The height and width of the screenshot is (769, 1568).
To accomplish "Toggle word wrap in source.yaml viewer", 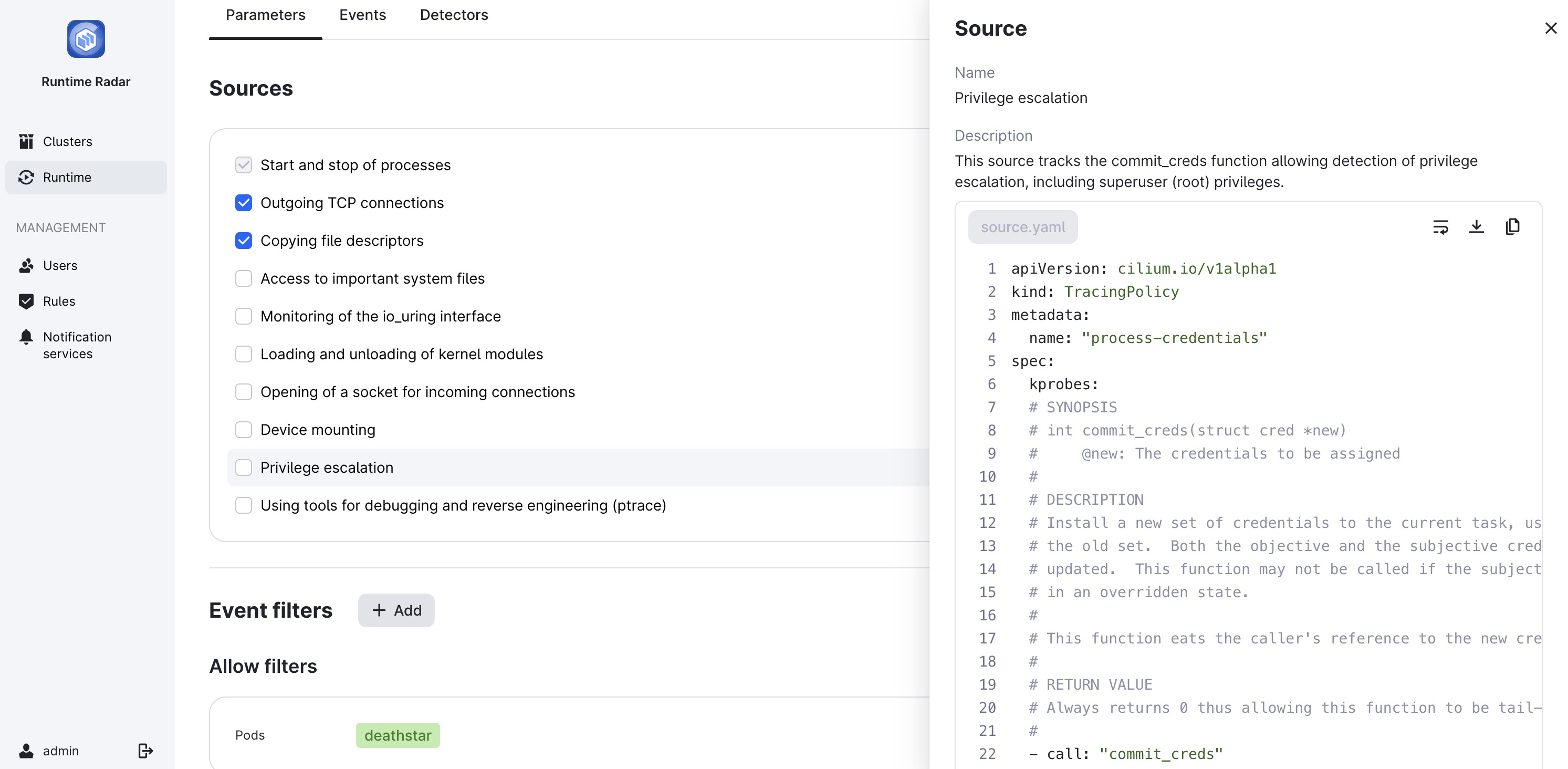I will coord(1440,227).
